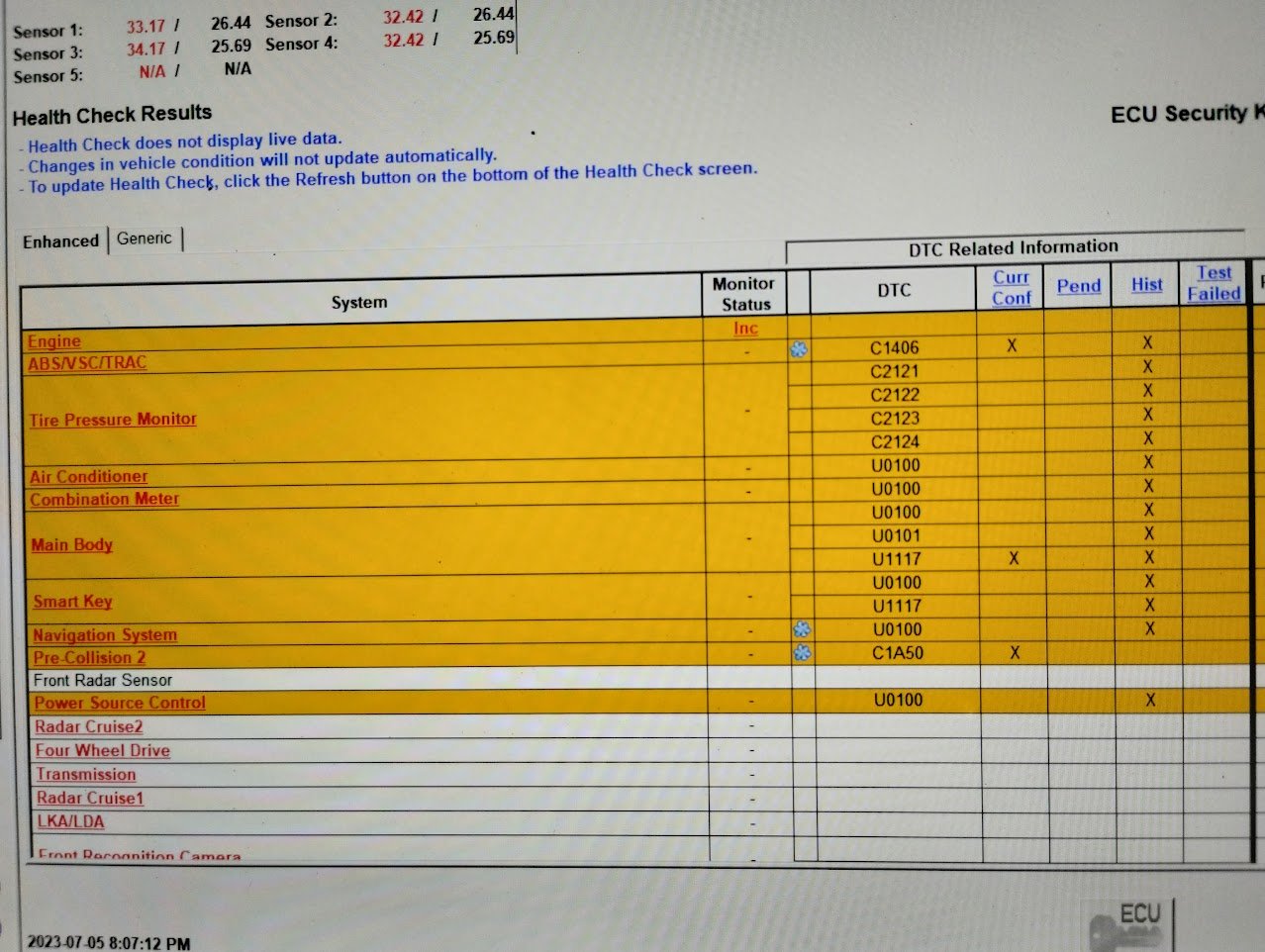Open the Smart Key link
The image size is (1265, 952).
coord(72,602)
